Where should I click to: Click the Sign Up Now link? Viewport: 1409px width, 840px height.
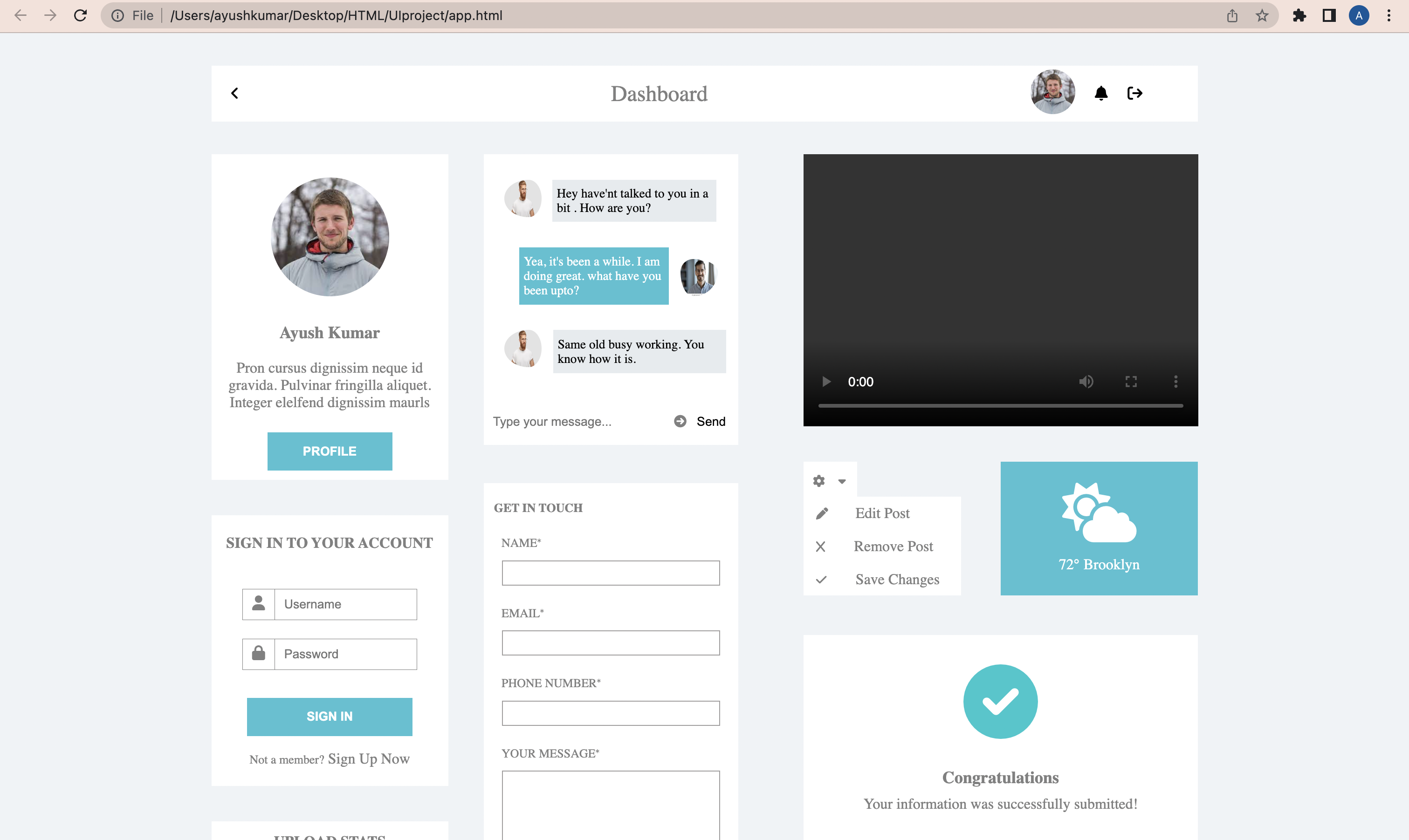pyautogui.click(x=369, y=758)
